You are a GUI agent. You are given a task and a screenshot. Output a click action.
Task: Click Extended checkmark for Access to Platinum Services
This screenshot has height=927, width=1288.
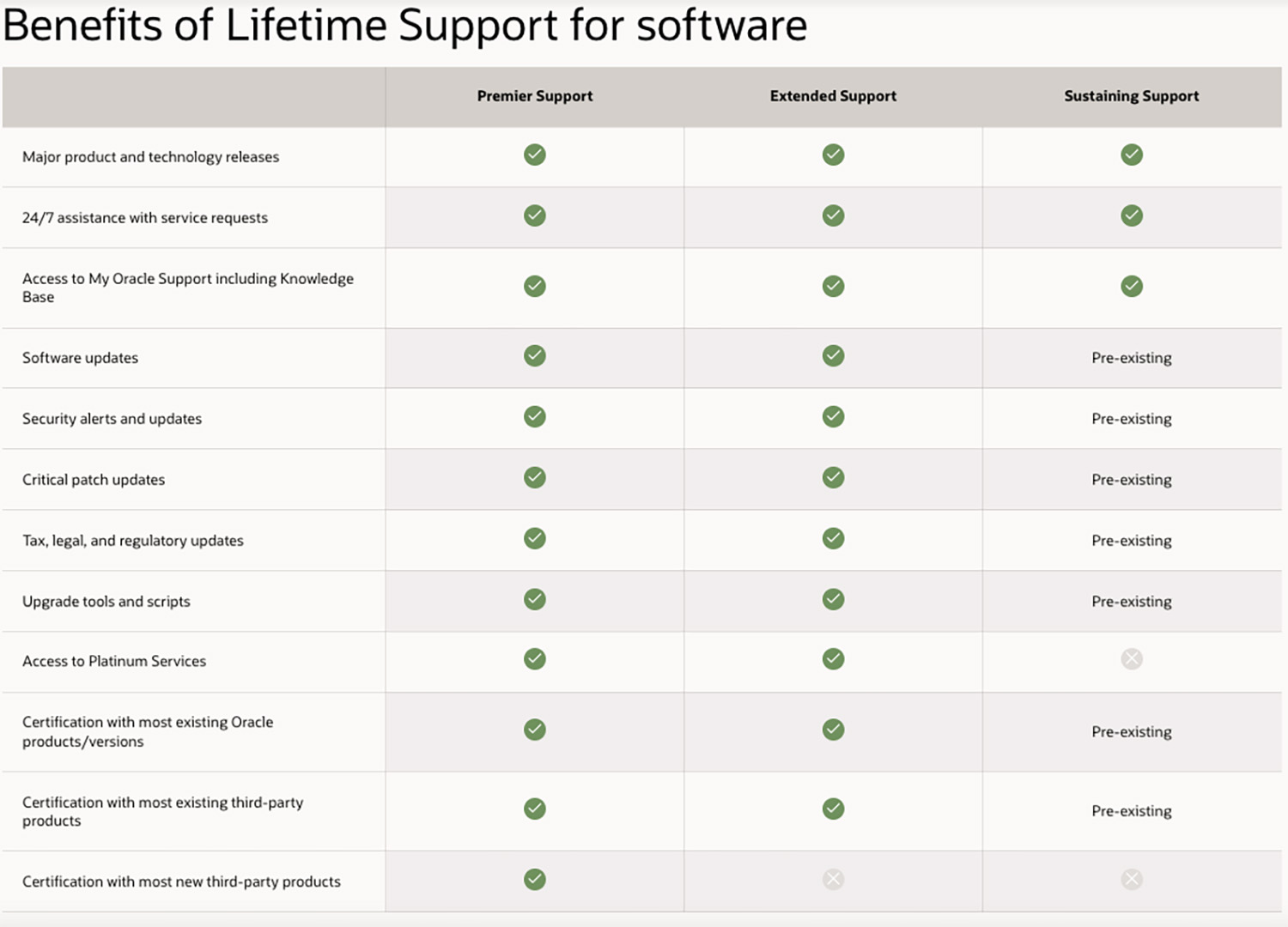(833, 659)
